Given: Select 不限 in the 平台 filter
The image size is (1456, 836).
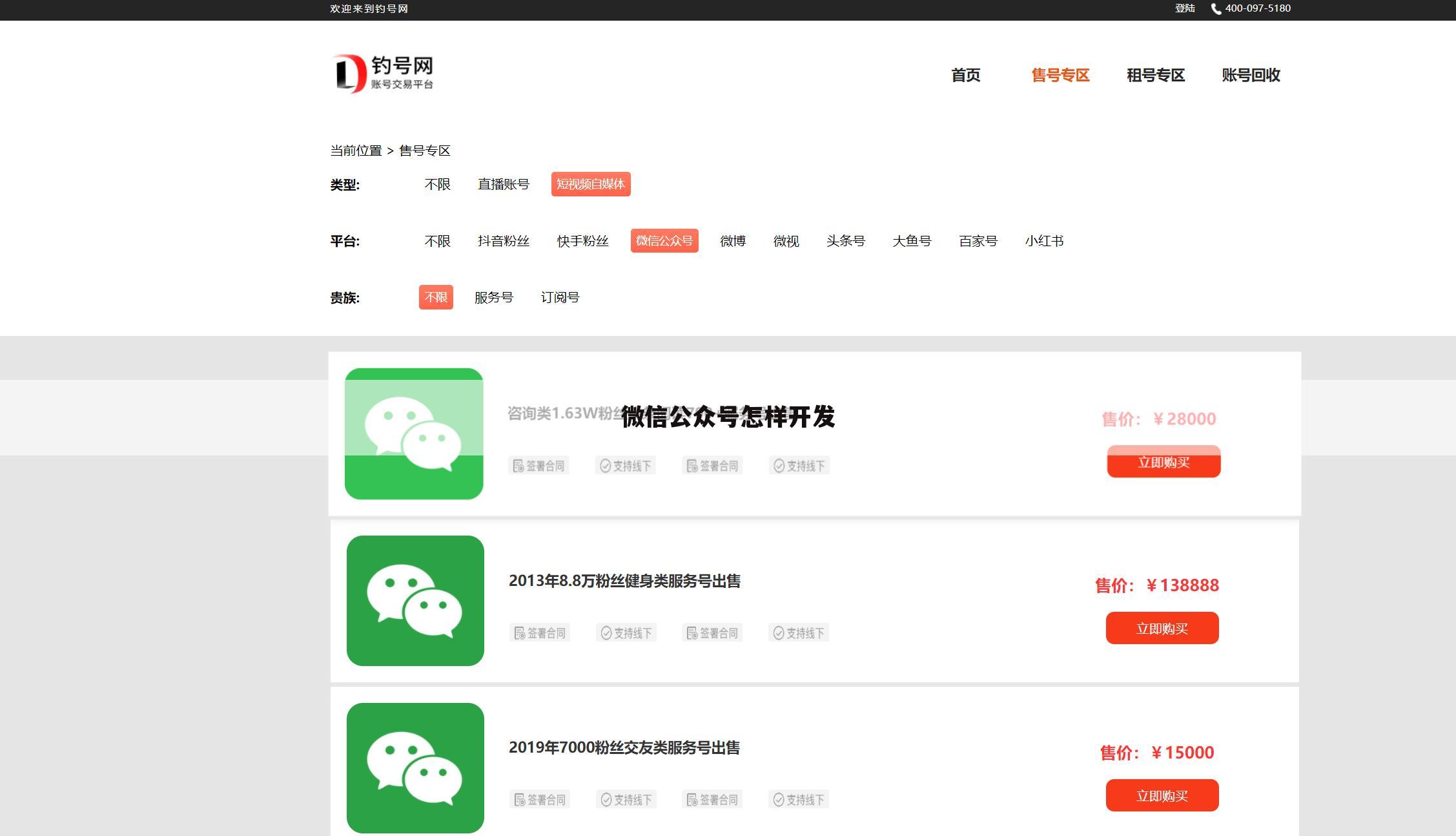Looking at the screenshot, I should (x=437, y=241).
